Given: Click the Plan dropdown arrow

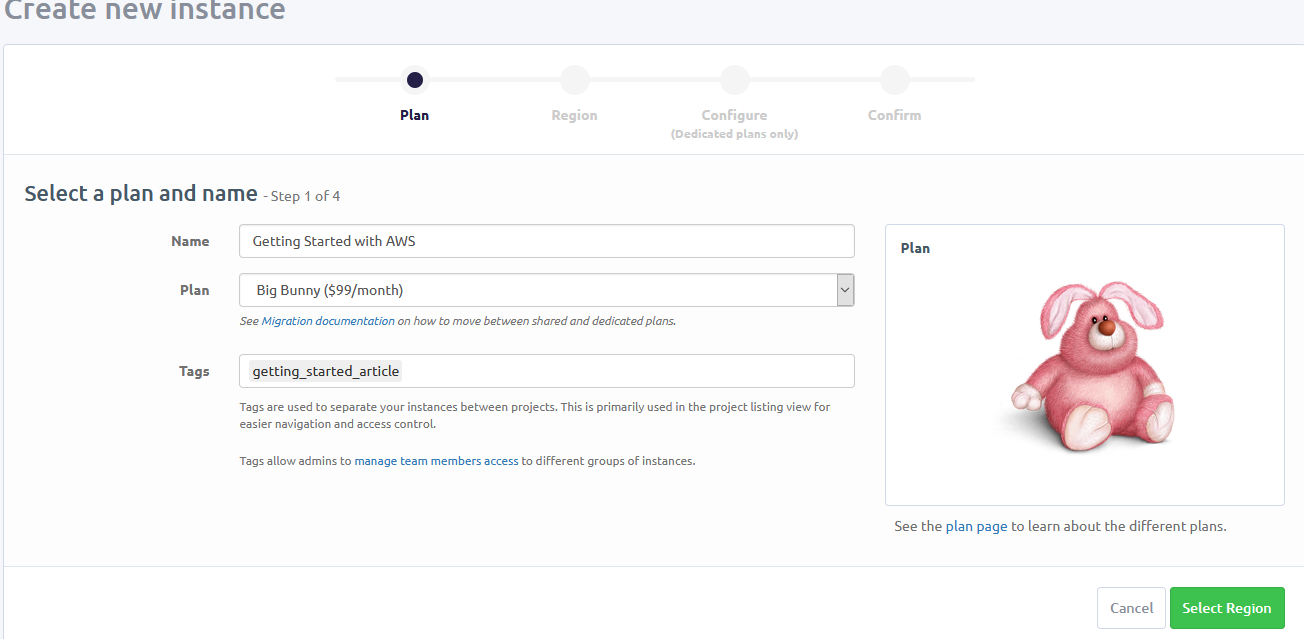Looking at the screenshot, I should [x=845, y=290].
